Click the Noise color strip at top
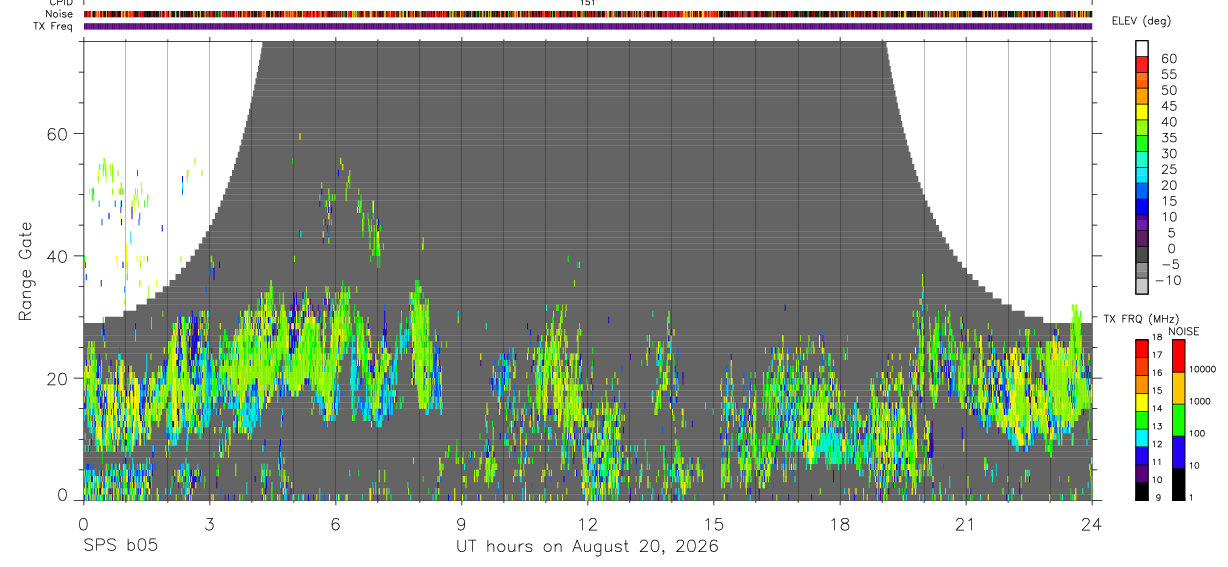This screenshot has height=567, width=1228. [588, 14]
